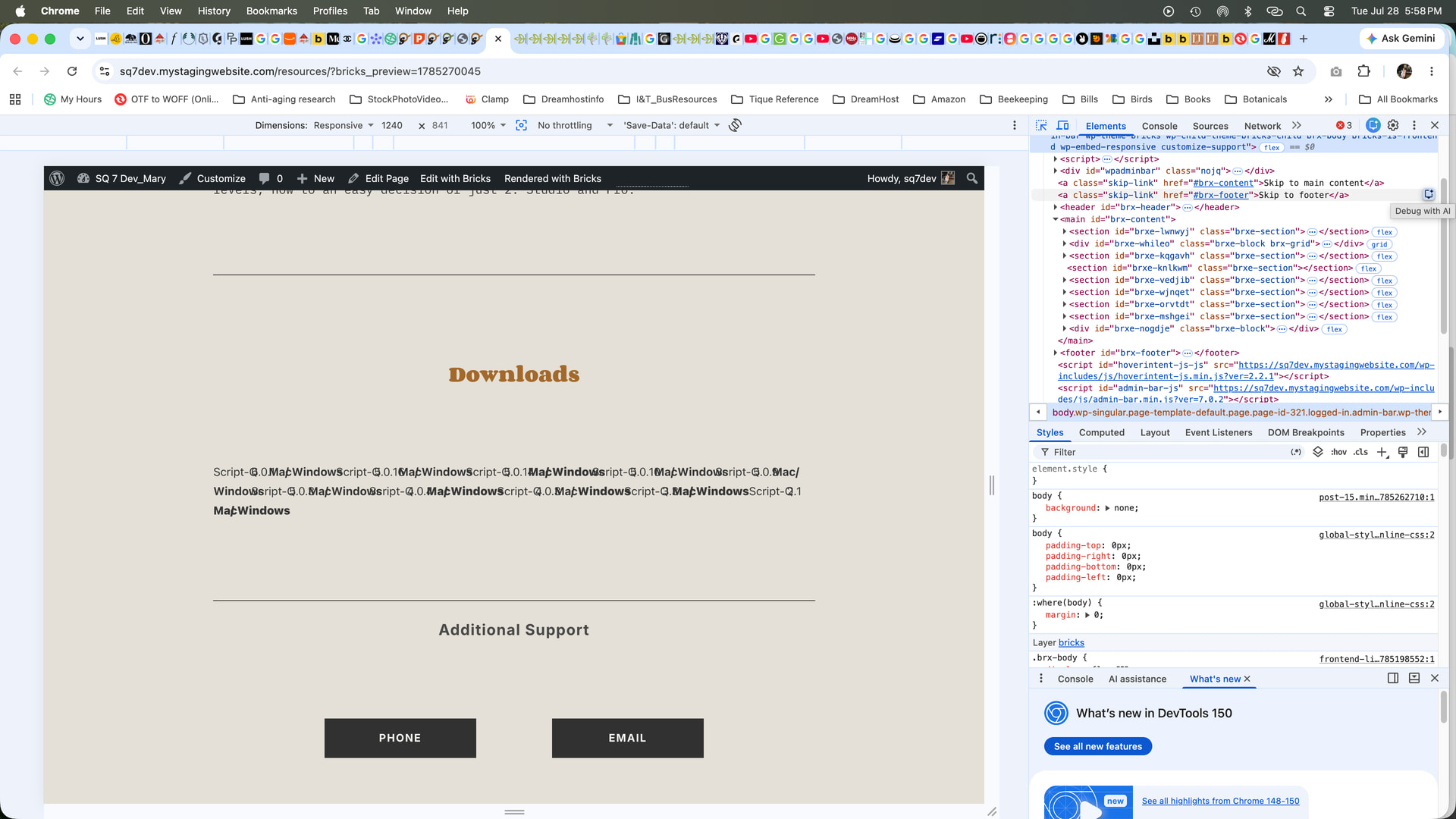The height and width of the screenshot is (819, 1456).
Task: Open the No throttling dropdown
Action: (x=575, y=125)
